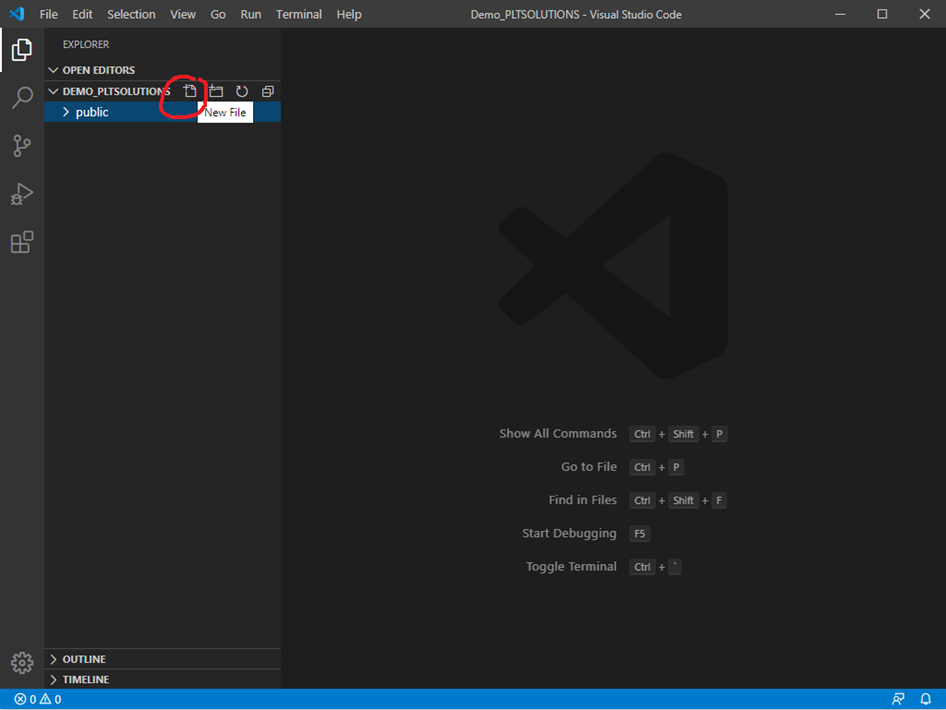
Task: Collapse the OPEN EDITORS section
Action: click(x=162, y=70)
